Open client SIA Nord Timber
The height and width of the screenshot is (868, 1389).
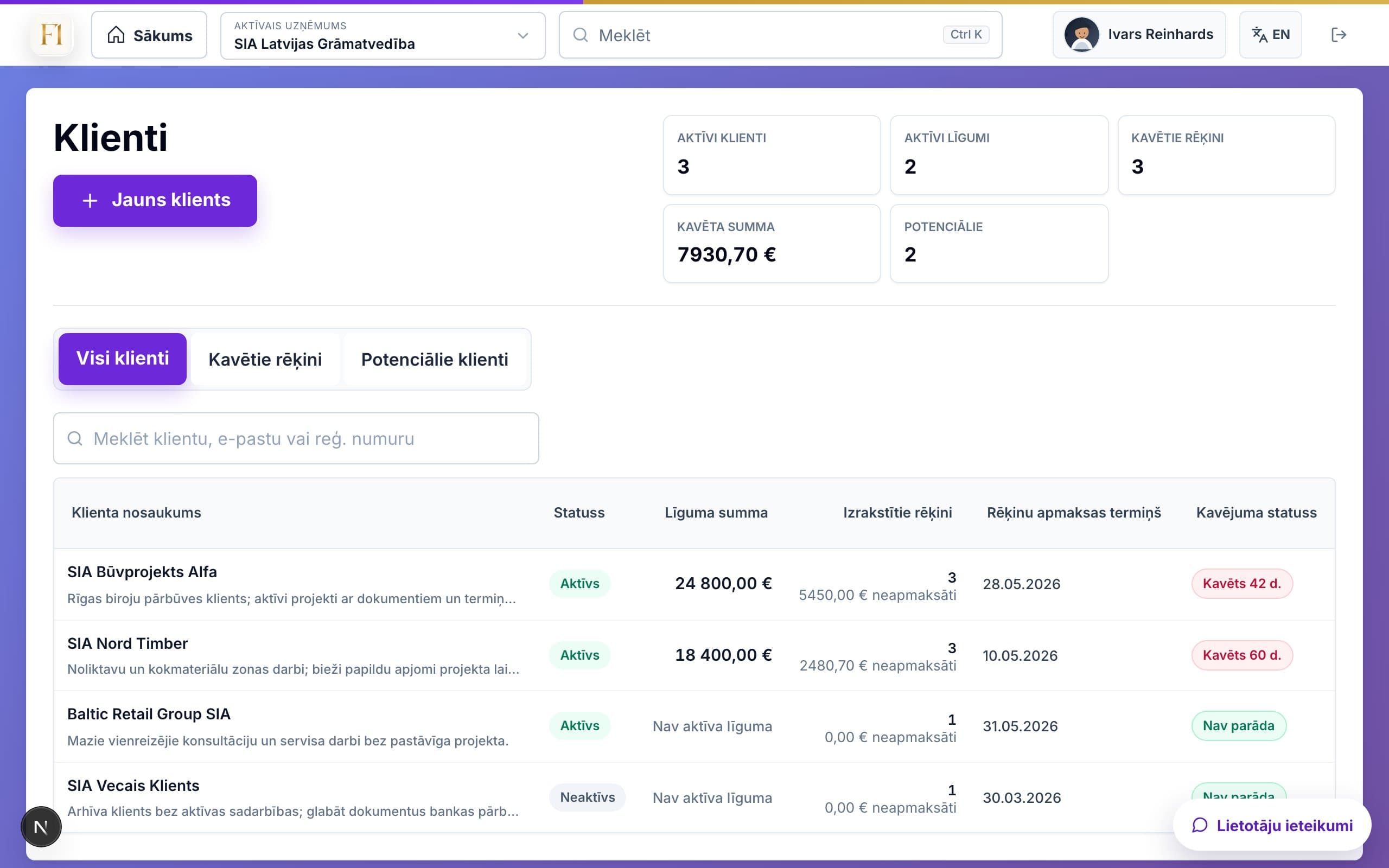click(128, 643)
